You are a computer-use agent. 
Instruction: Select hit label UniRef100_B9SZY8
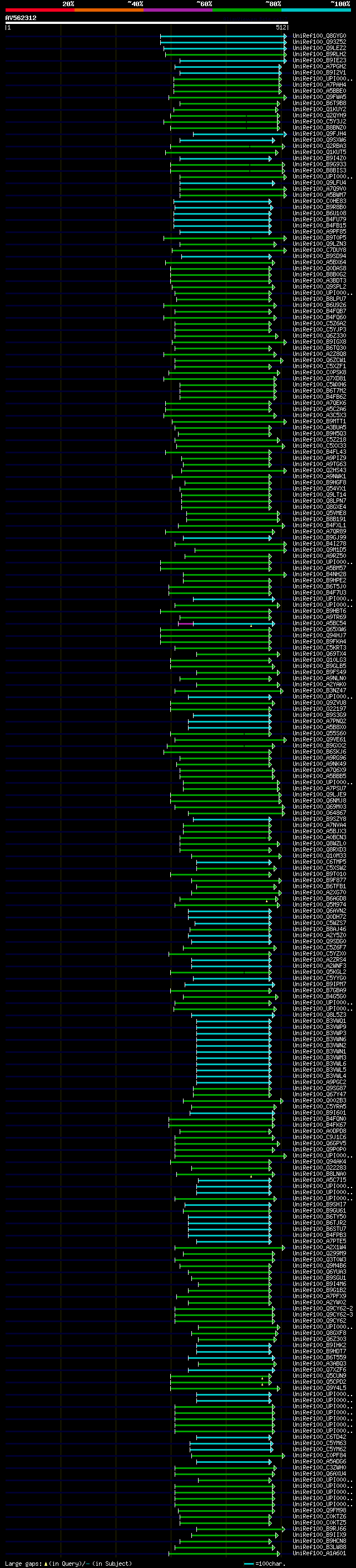319,819
